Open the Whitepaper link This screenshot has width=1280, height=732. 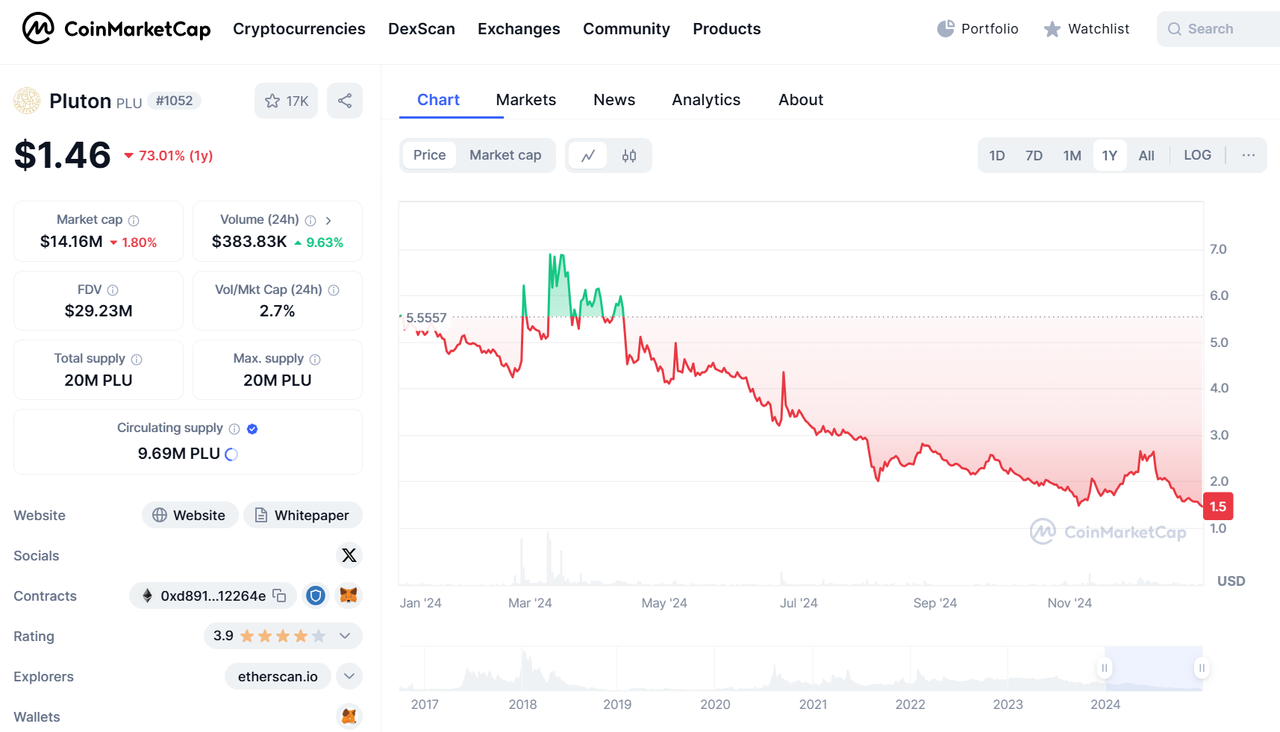click(x=302, y=515)
